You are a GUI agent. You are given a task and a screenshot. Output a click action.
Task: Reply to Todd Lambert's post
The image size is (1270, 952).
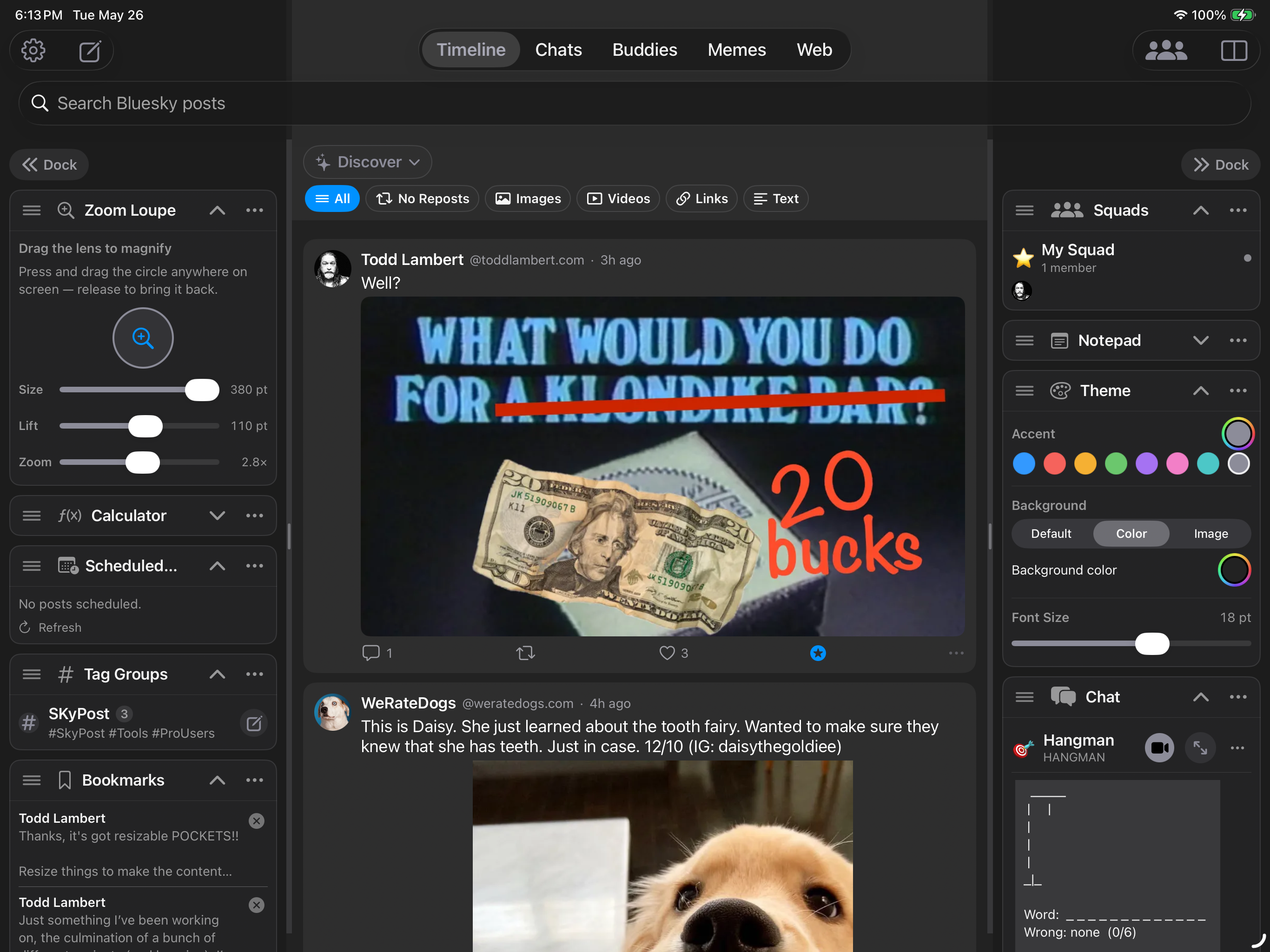click(x=377, y=653)
